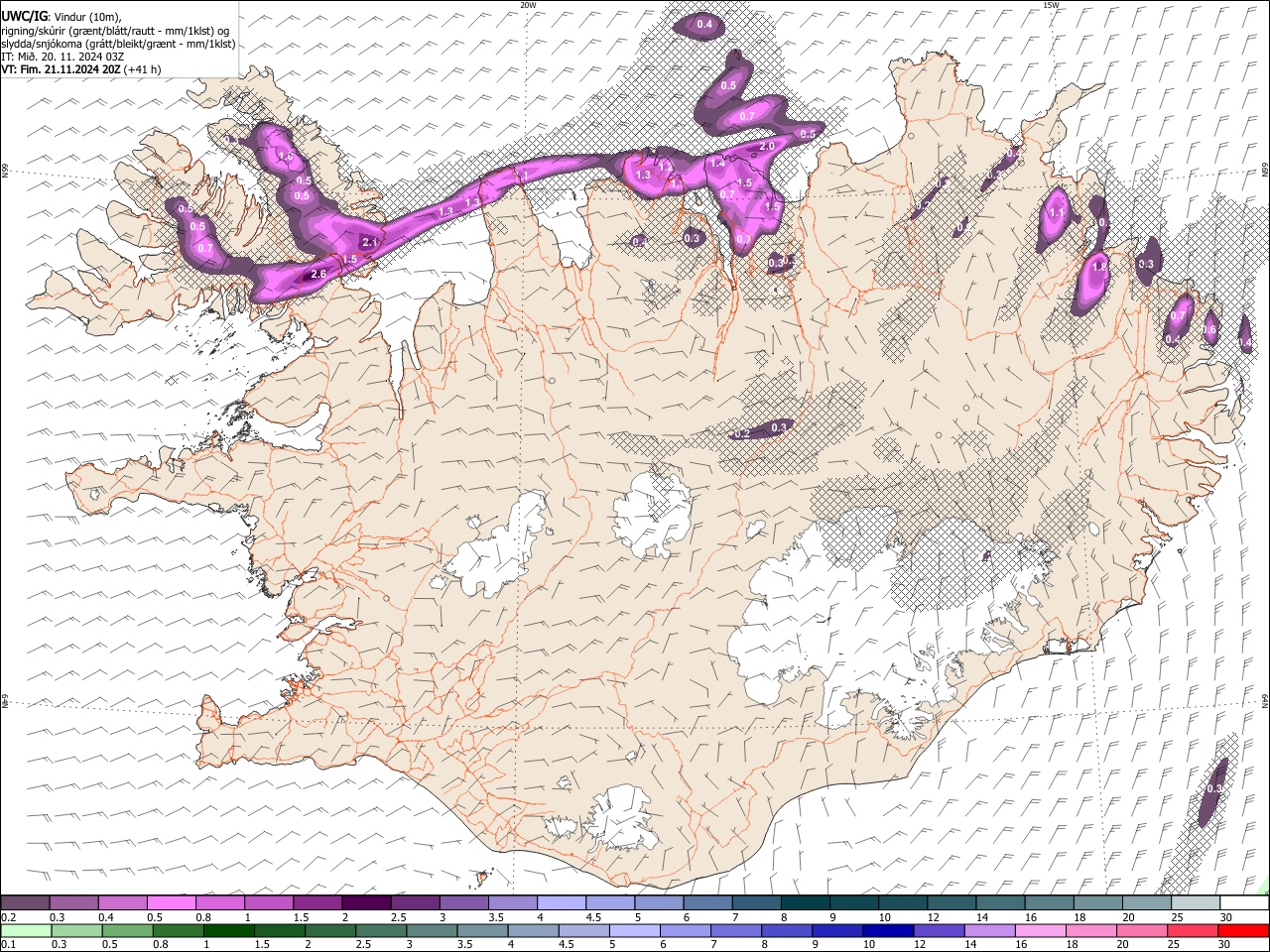The height and width of the screenshot is (952, 1270).
Task: Click top legend swatch between 0.3 and 0.4
Action: (x=74, y=902)
